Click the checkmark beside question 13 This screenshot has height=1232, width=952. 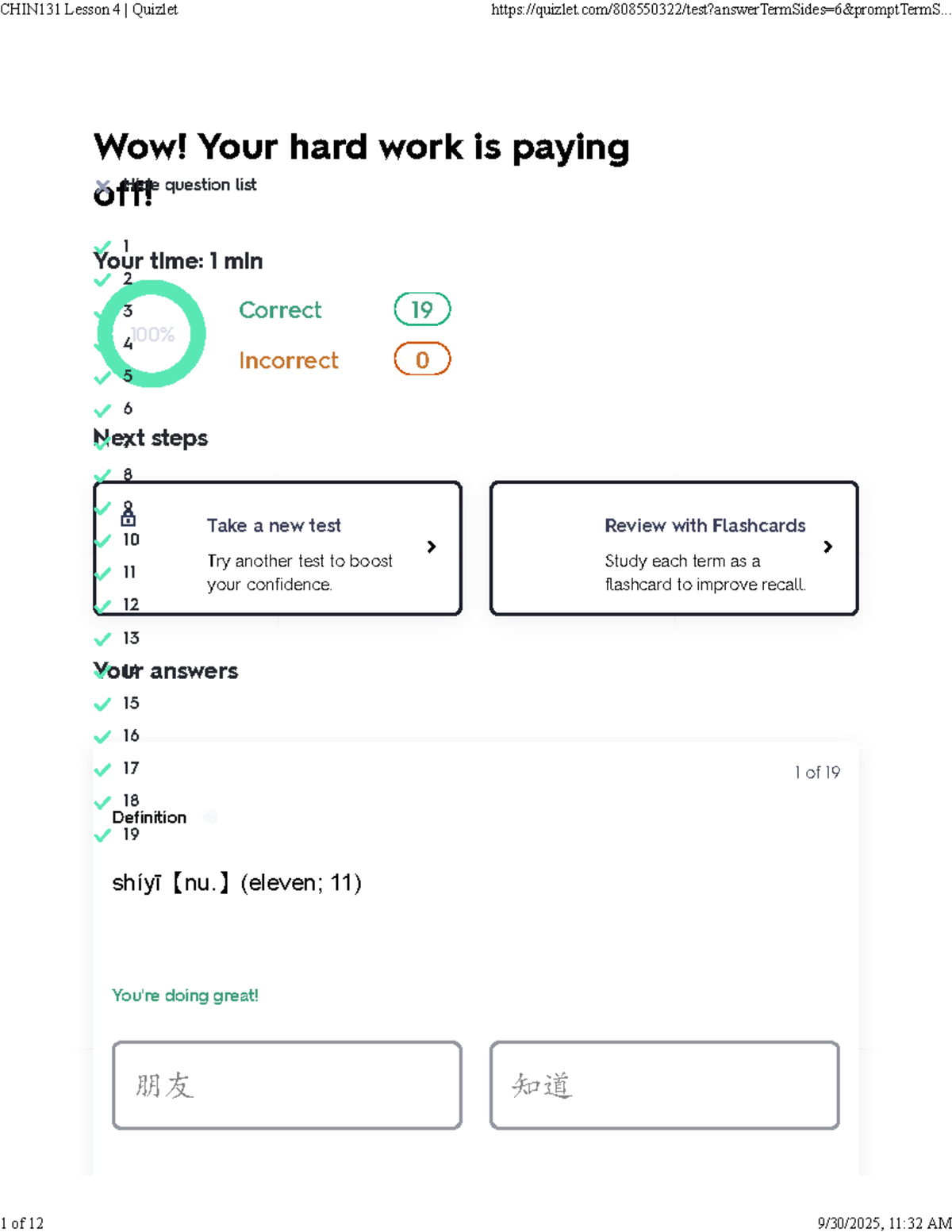click(102, 639)
